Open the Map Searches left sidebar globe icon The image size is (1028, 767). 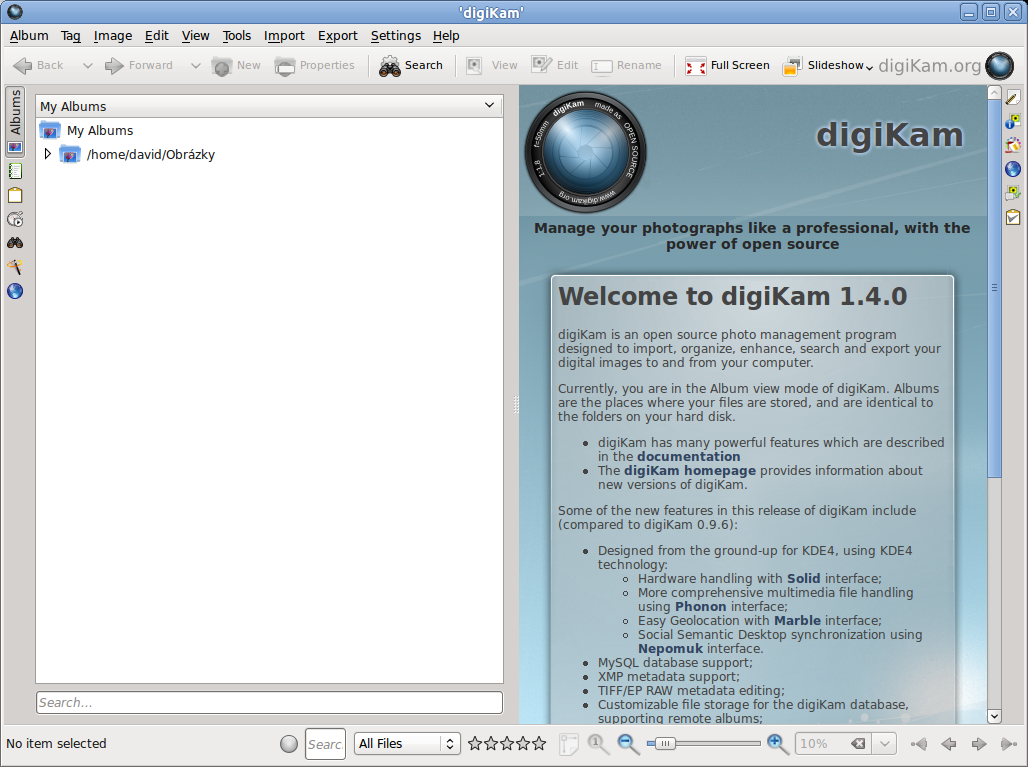[15, 291]
